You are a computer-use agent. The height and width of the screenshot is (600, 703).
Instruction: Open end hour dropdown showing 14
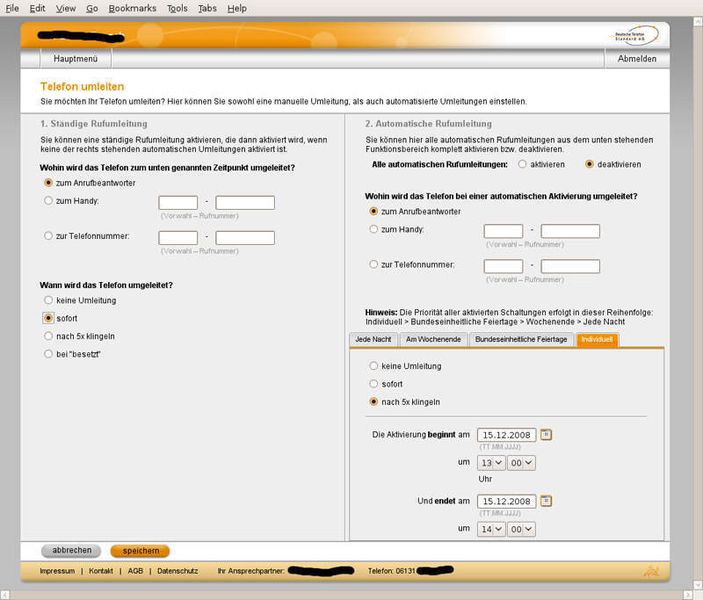[x=491, y=529]
